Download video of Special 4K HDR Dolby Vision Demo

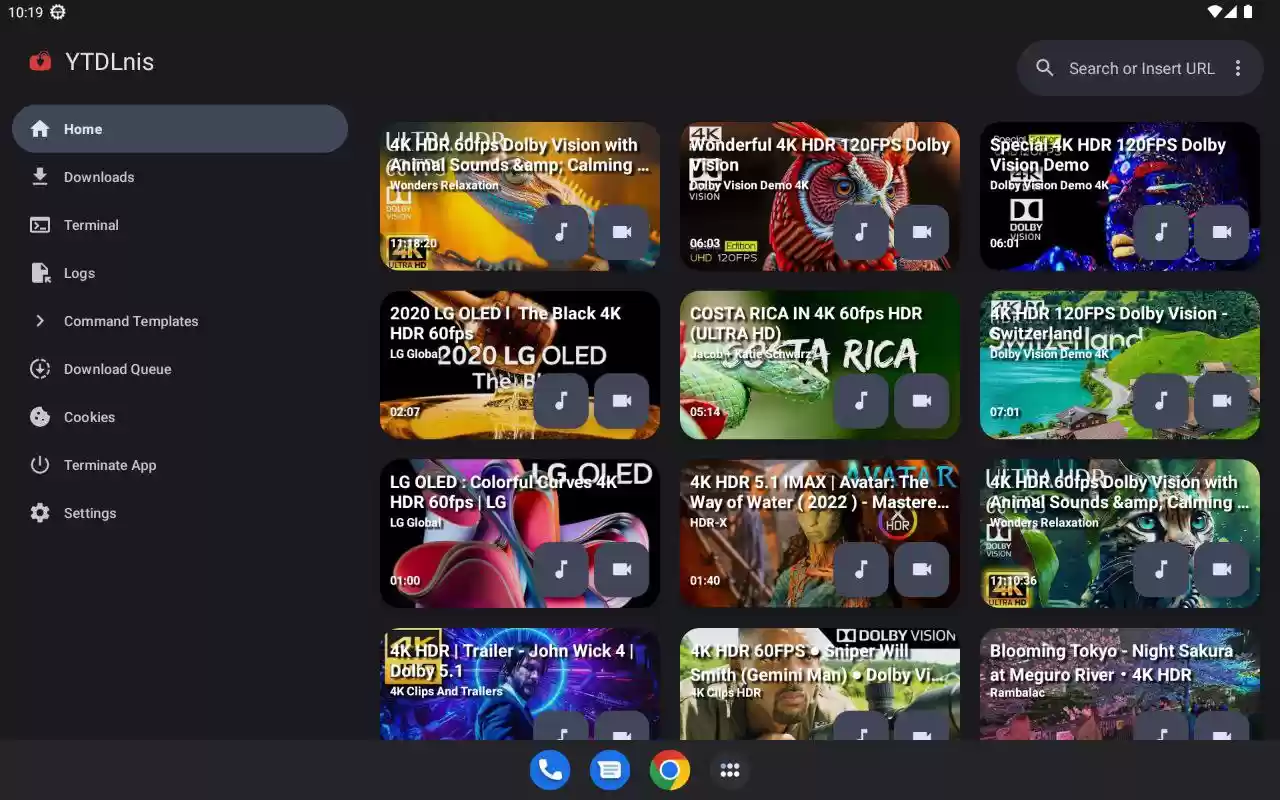1221,232
